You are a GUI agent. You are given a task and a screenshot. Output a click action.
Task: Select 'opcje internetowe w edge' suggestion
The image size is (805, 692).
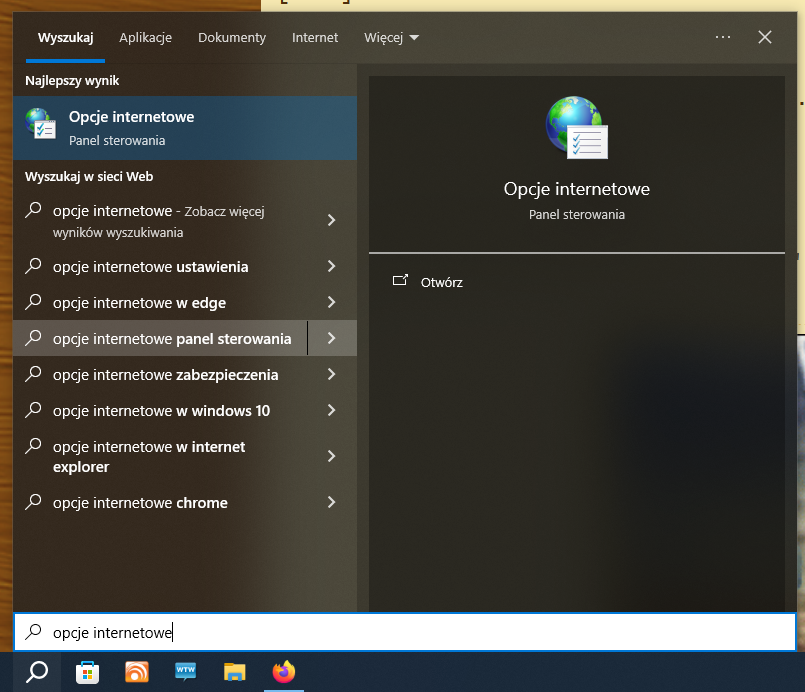[x=160, y=302]
